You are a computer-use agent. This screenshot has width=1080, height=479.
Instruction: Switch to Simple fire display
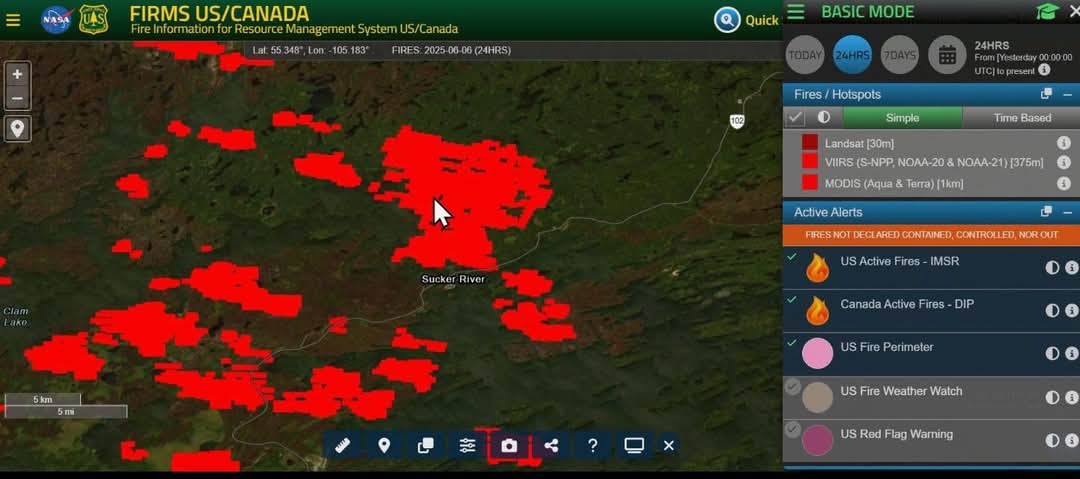tap(902, 118)
